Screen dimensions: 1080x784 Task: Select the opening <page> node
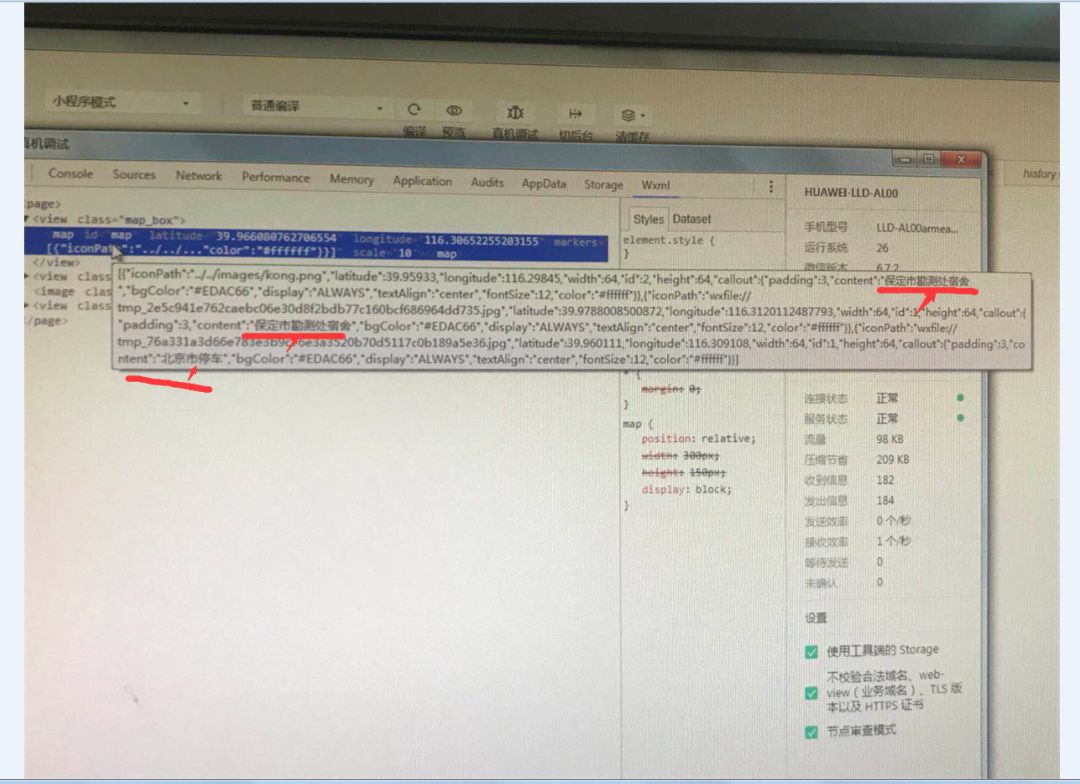coord(43,204)
